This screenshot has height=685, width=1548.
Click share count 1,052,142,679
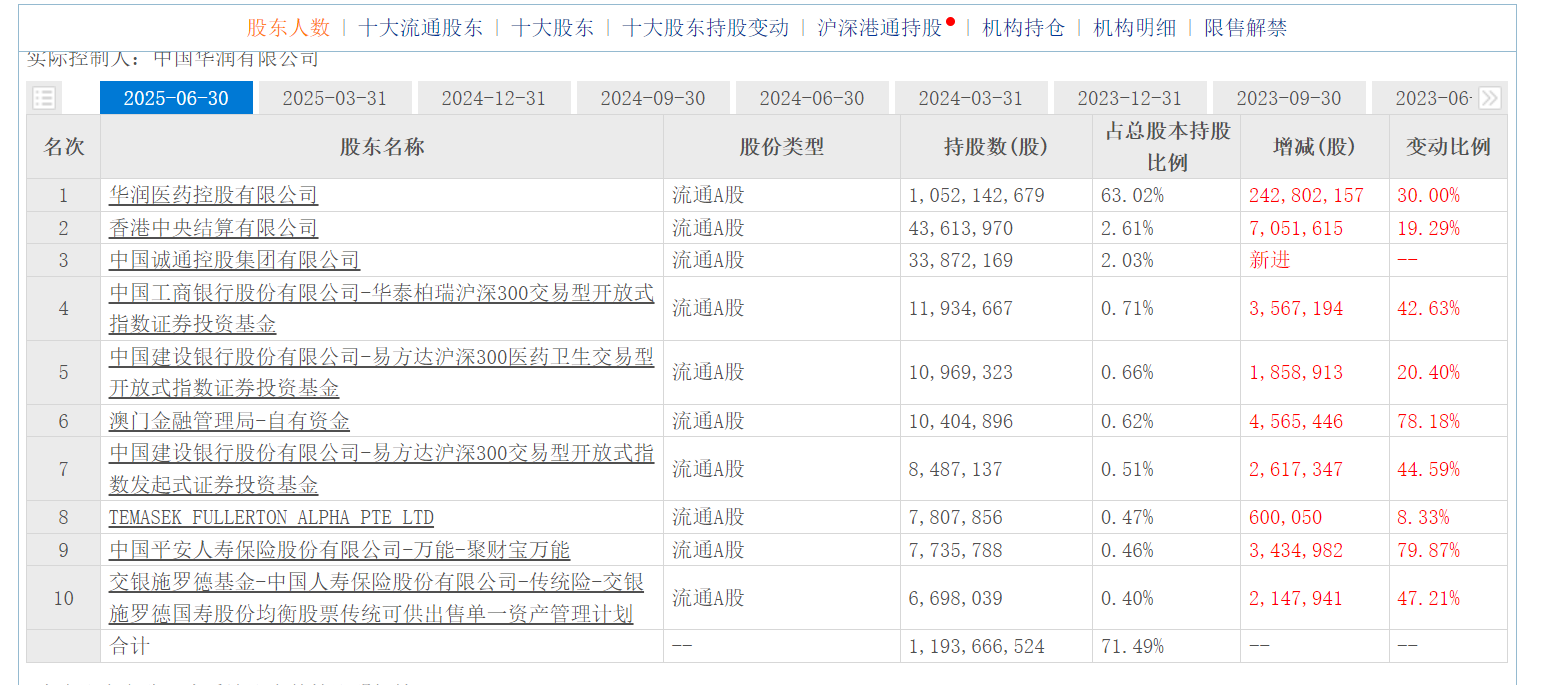977,195
